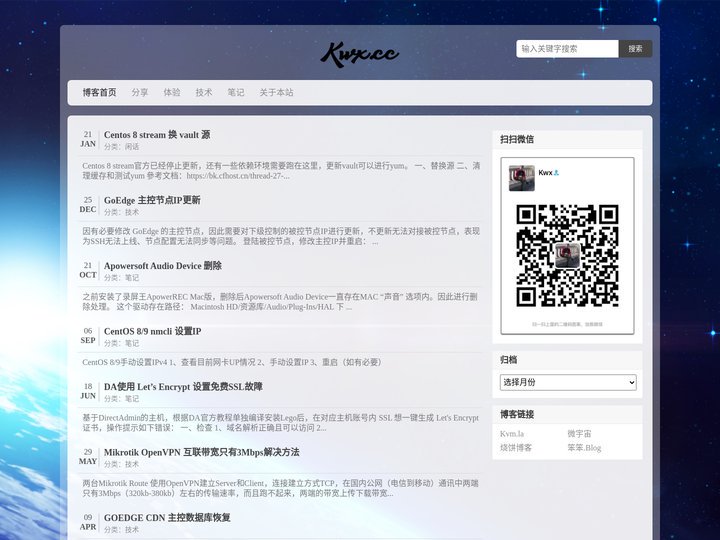Click 笔记 category under Let's Encrypt post

click(x=132, y=399)
